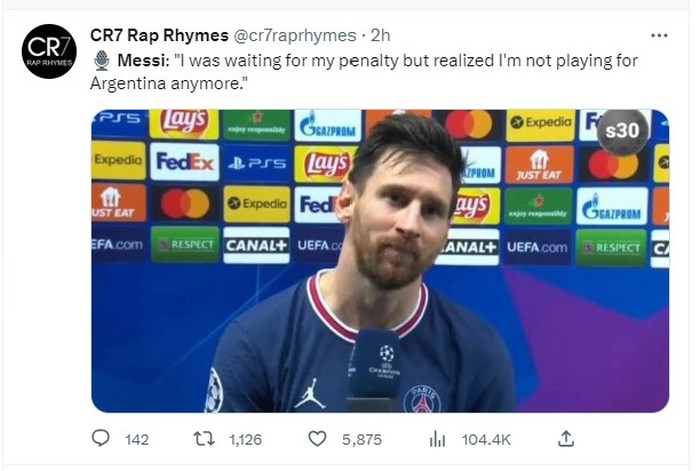Open the @cr7raprhymes handle link
The height and width of the screenshot is (471, 700).
[296, 35]
